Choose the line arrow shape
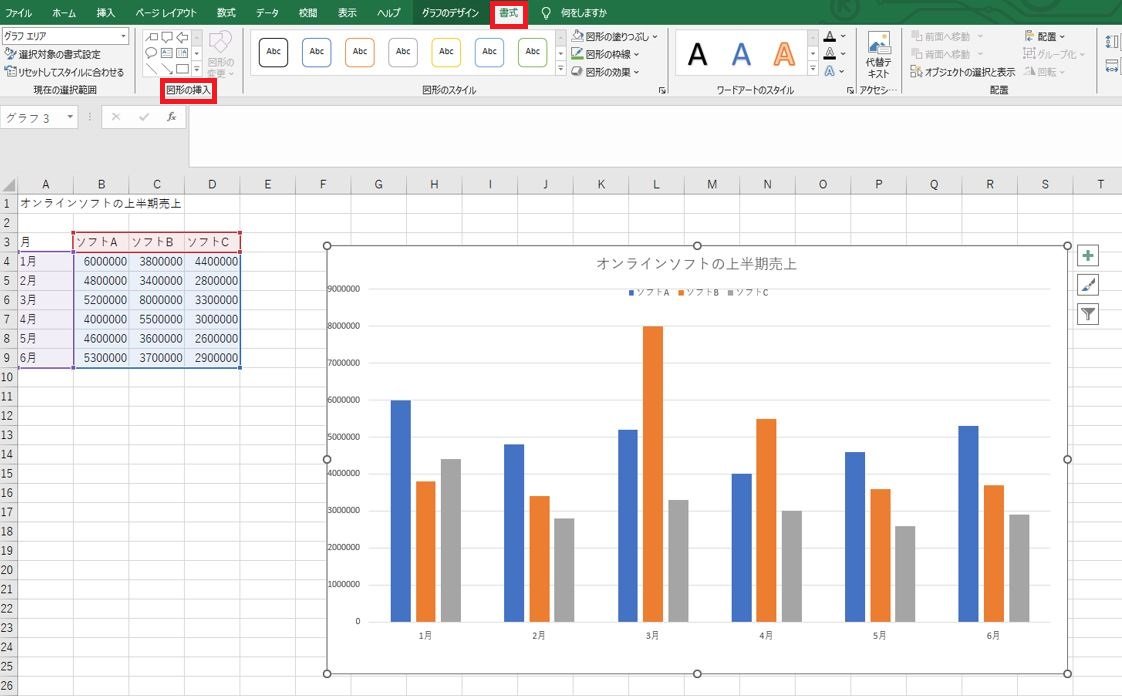This screenshot has width=1122, height=696. 167,69
